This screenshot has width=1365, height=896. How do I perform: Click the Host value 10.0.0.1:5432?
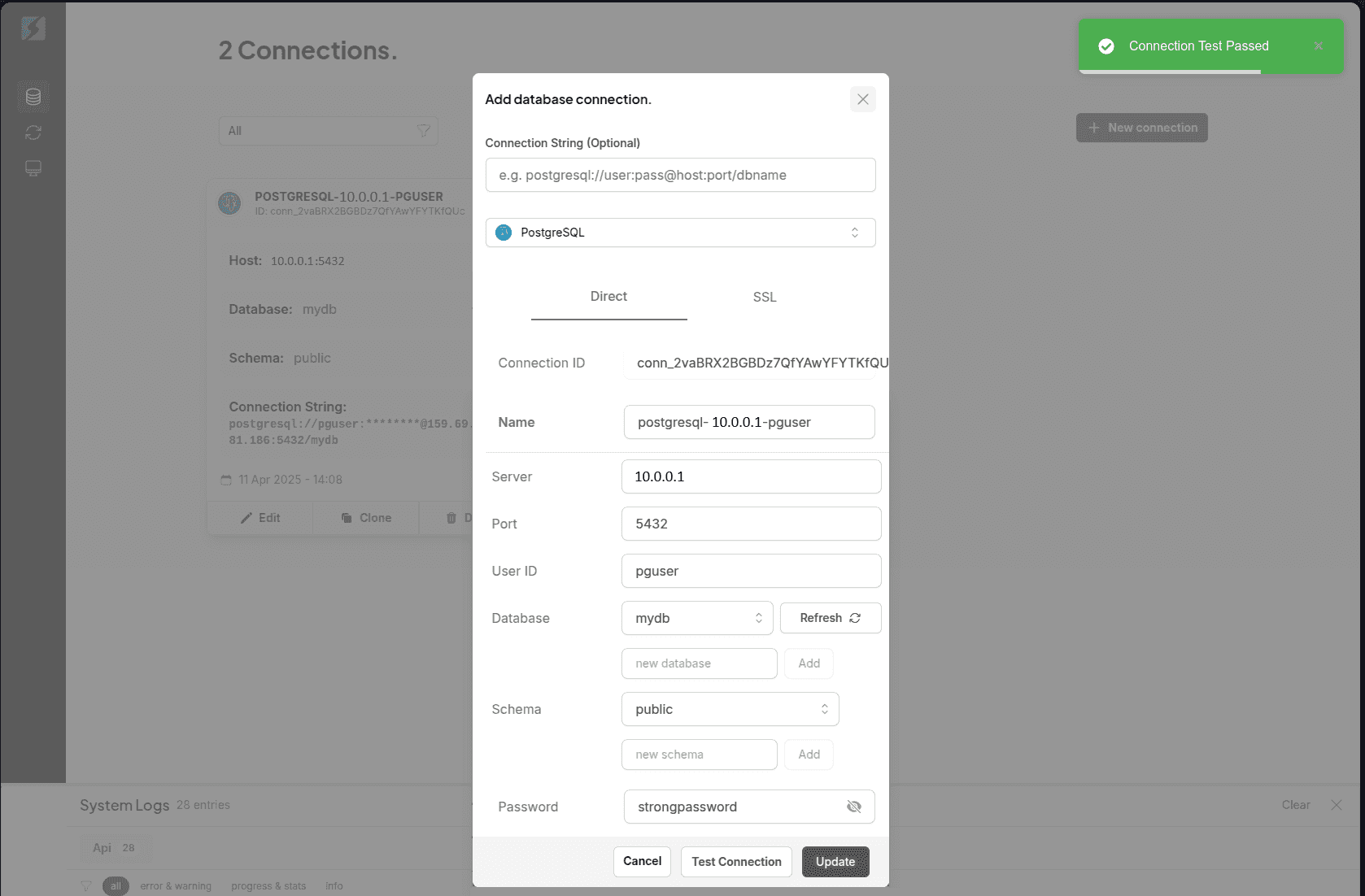(307, 261)
